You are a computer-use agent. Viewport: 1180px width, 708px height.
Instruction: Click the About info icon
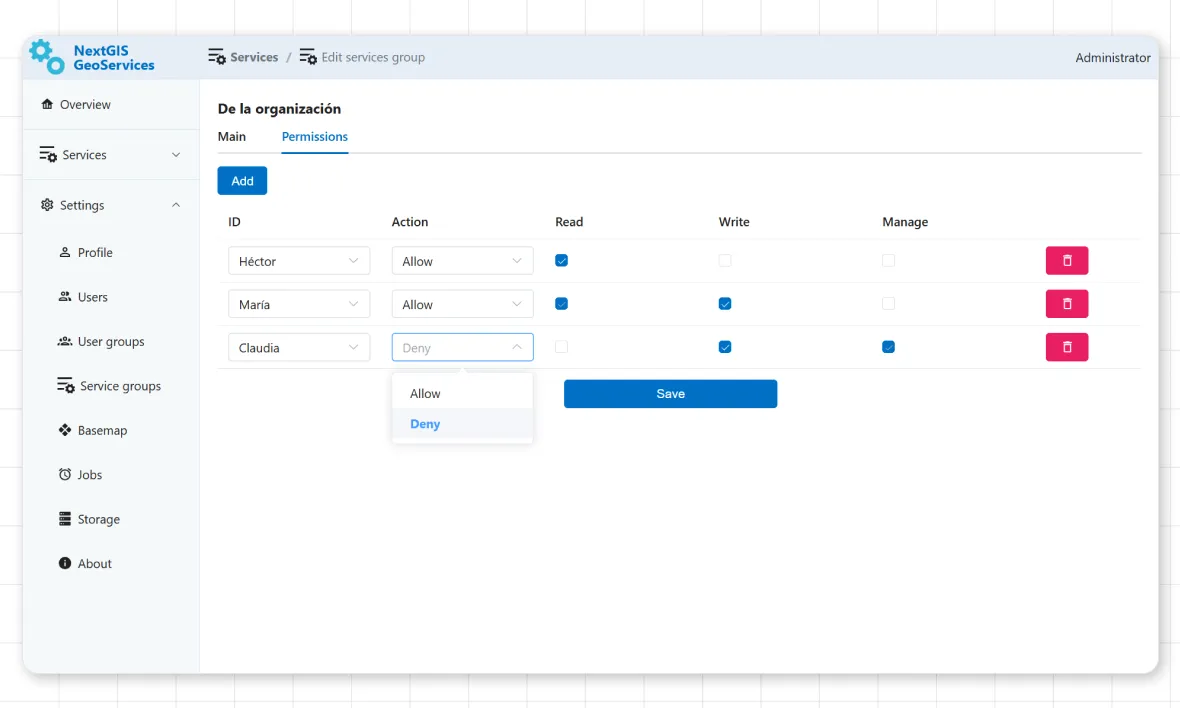(x=65, y=563)
